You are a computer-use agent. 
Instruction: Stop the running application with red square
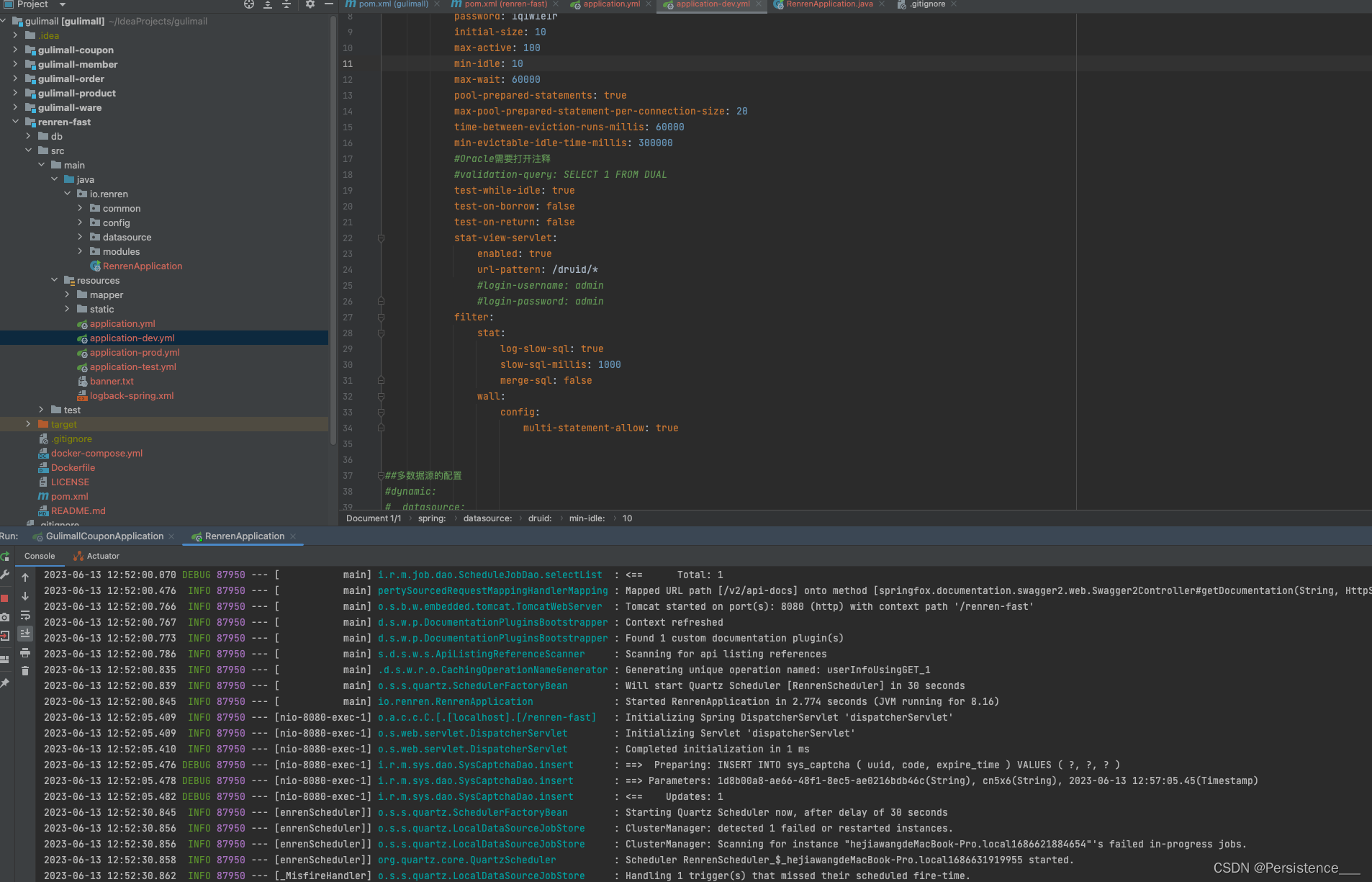coord(5,598)
